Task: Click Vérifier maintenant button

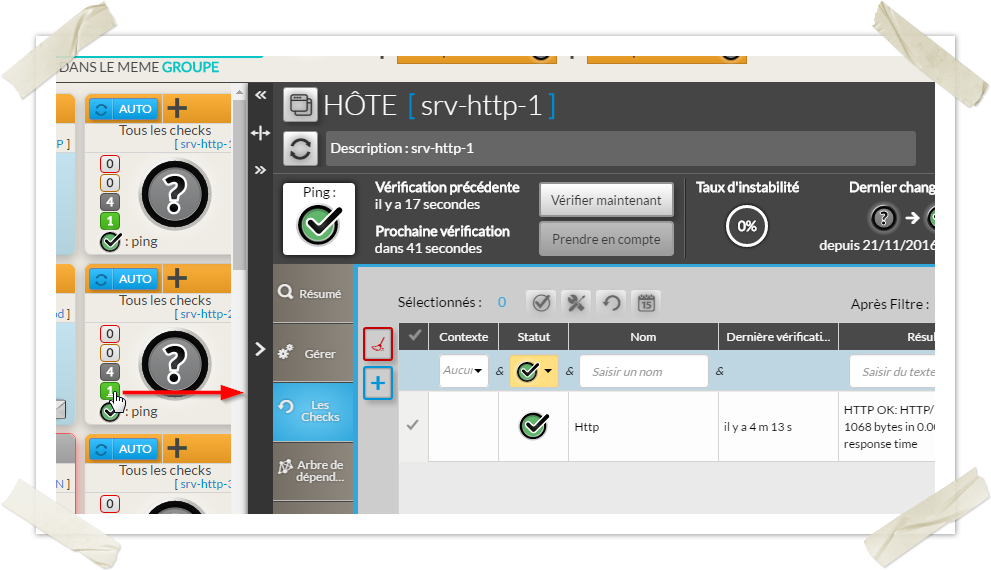Action: pyautogui.click(x=606, y=200)
